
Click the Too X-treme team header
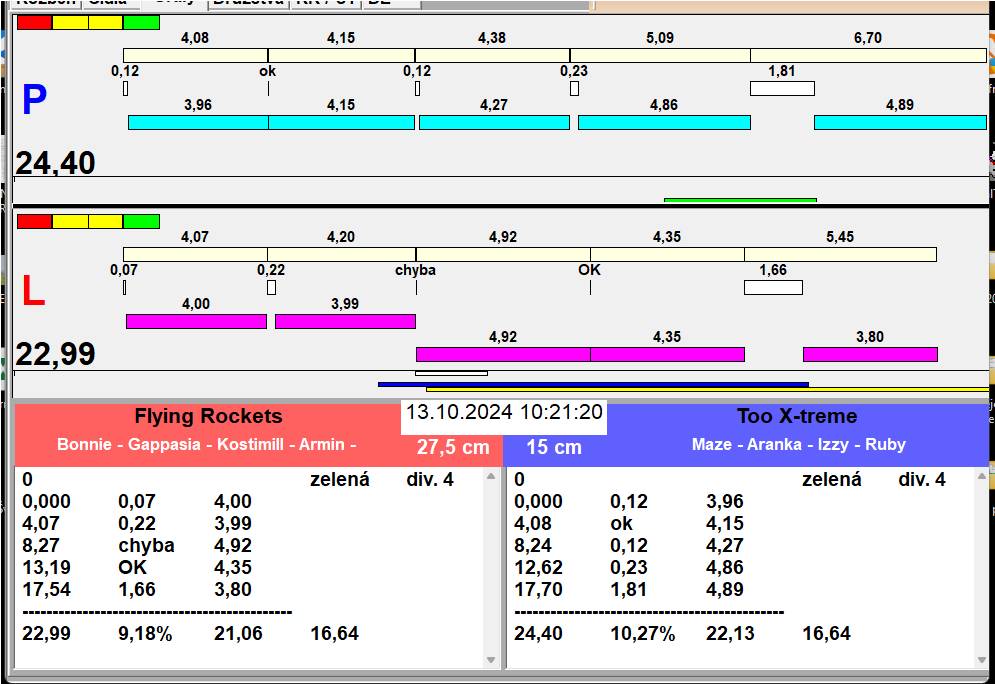[797, 416]
